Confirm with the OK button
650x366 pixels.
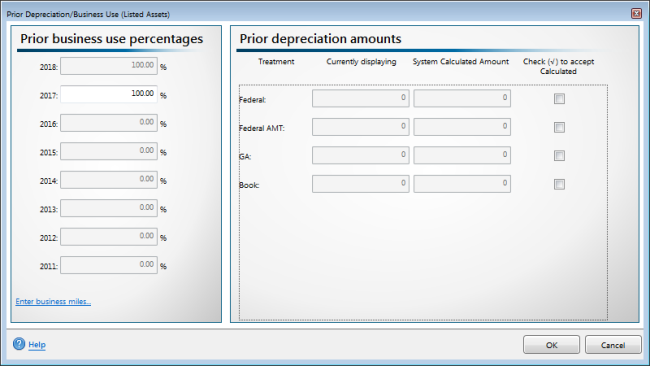(551, 345)
